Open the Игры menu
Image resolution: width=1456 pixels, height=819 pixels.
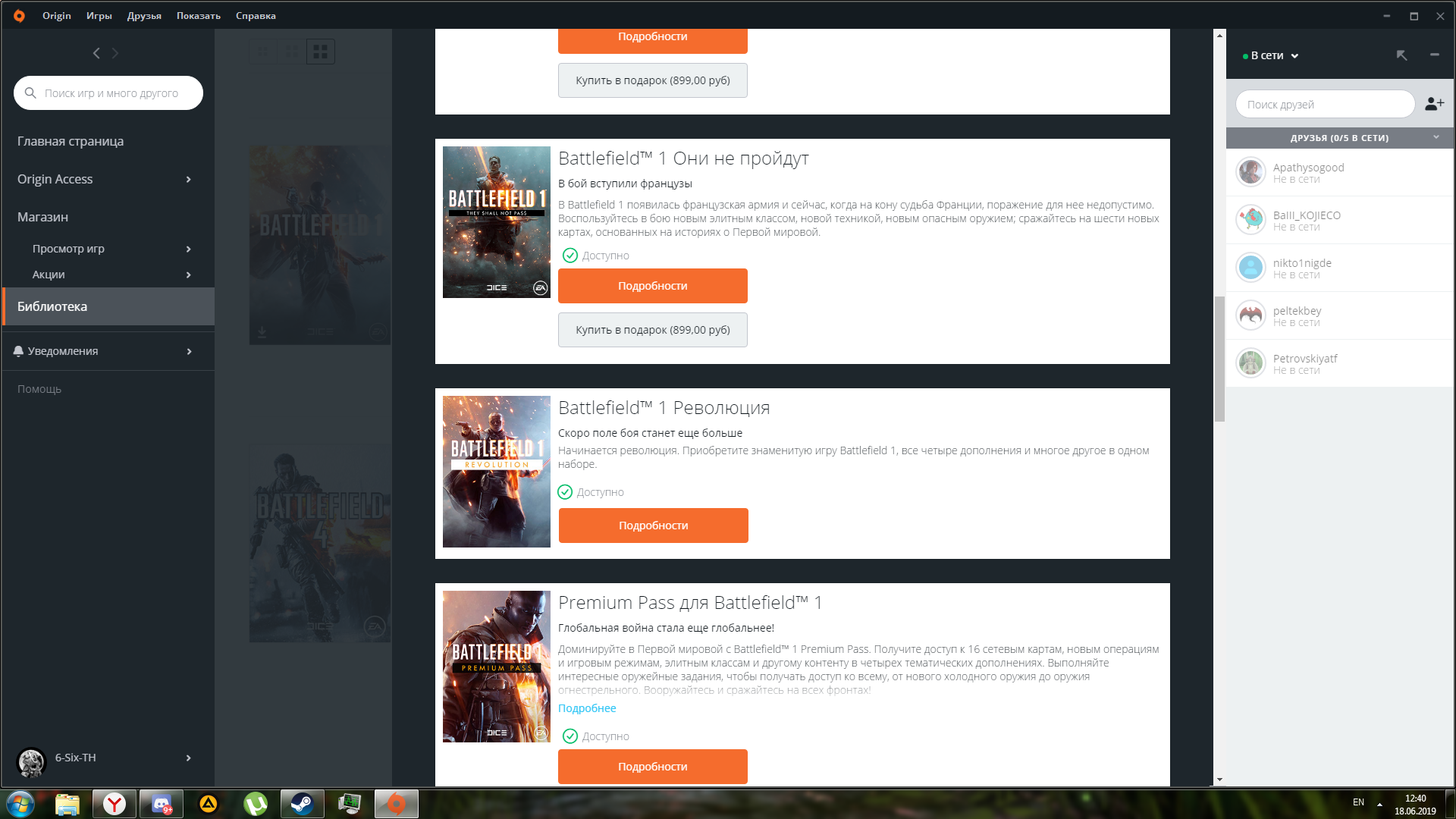coord(99,15)
